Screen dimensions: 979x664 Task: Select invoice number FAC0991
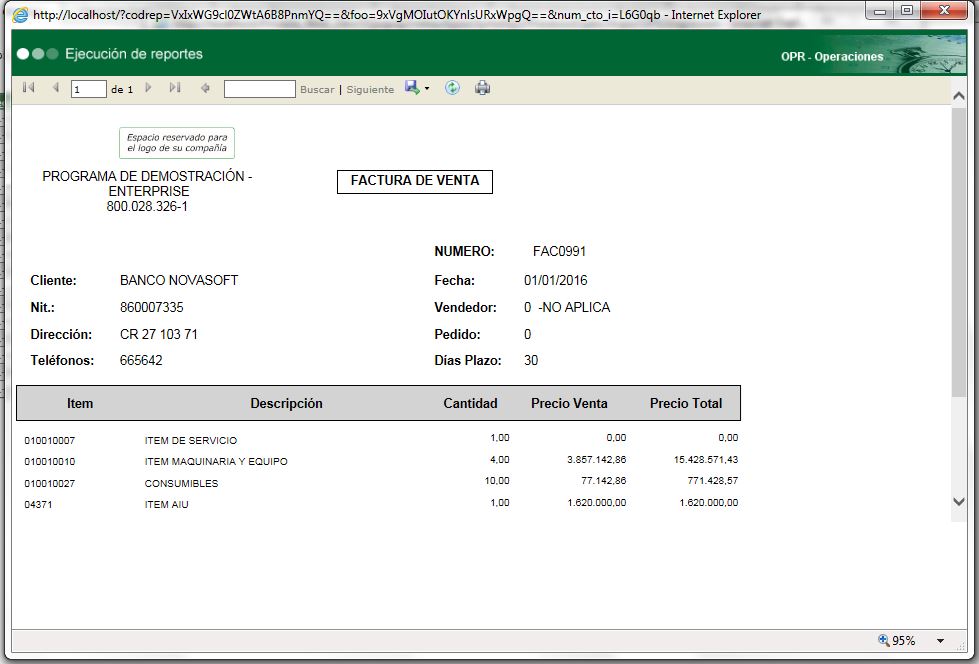(559, 252)
